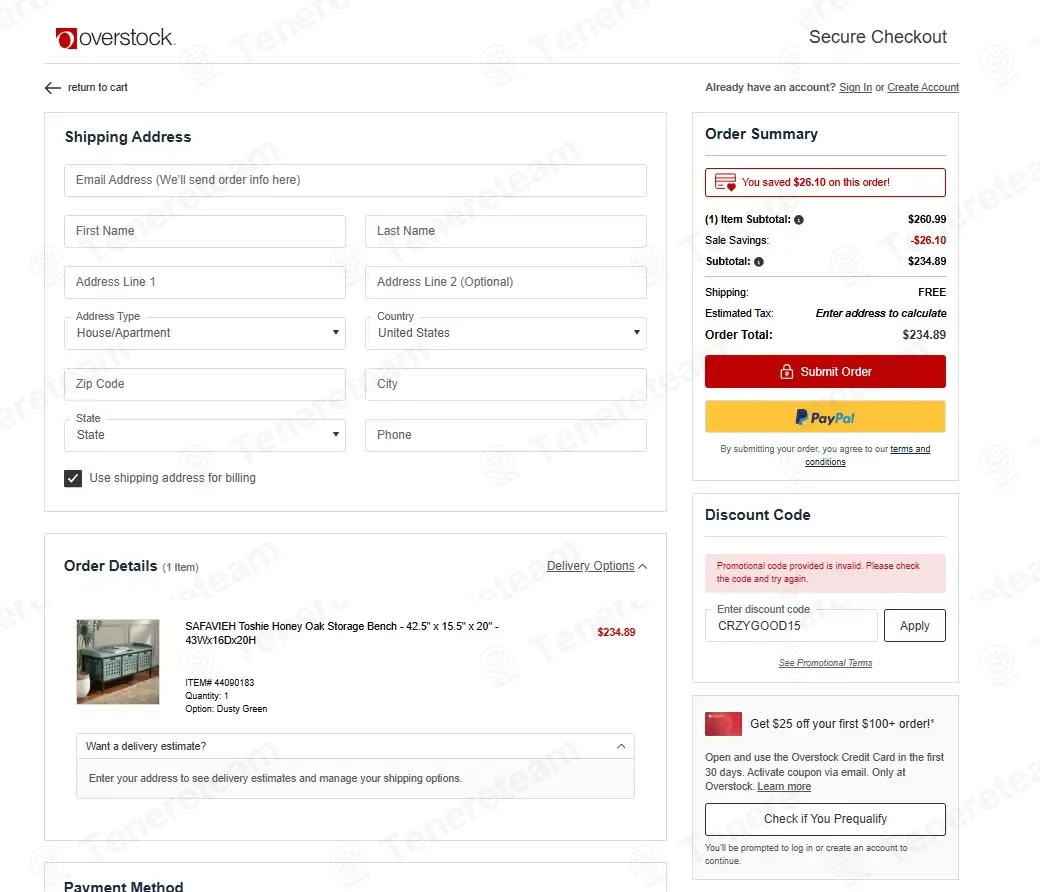The width and height of the screenshot is (1040, 892).
Task: Click the ITEM# 44090183 text
Action: tap(220, 683)
